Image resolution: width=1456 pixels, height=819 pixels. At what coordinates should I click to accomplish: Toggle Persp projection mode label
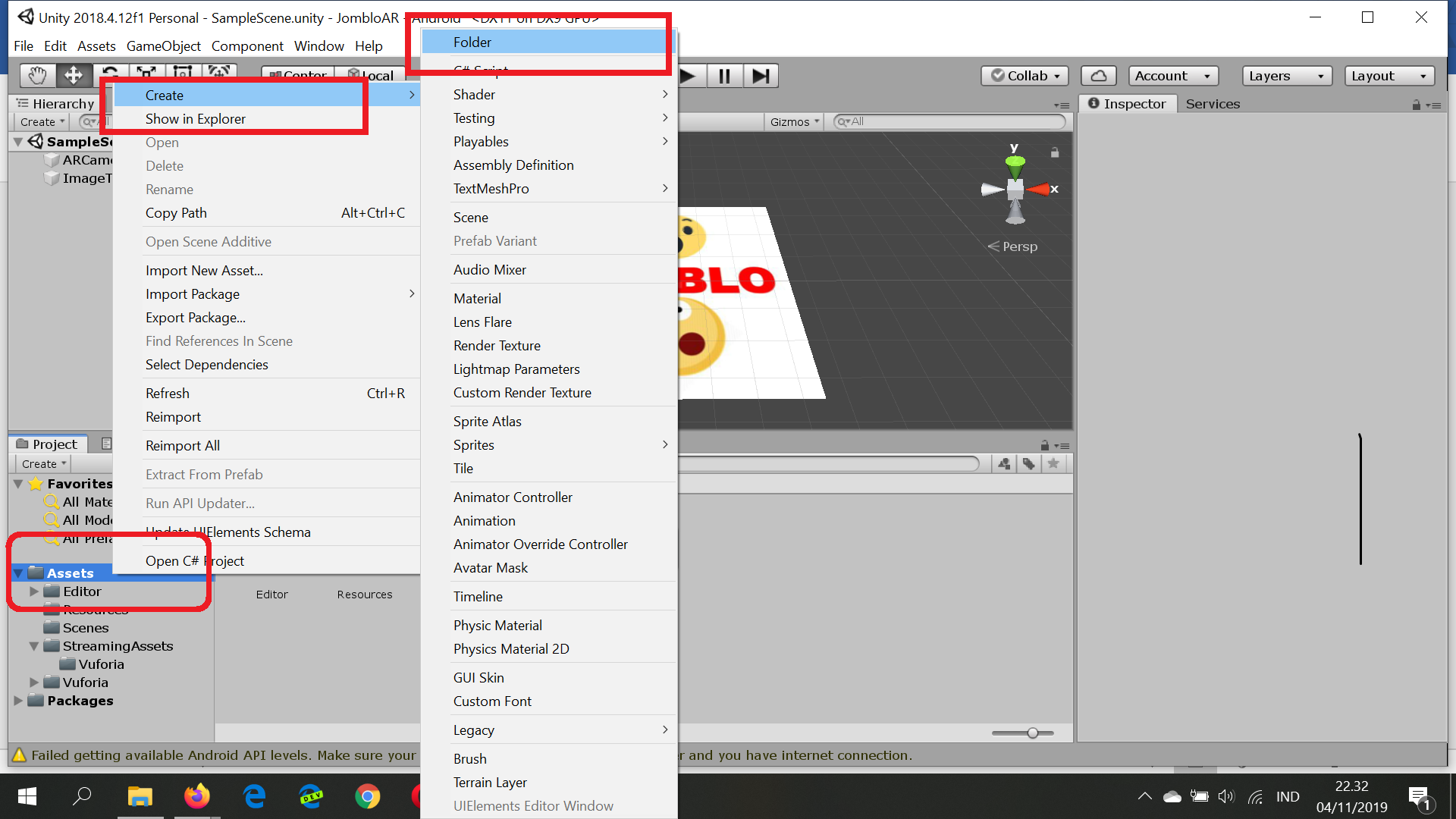click(x=1019, y=246)
